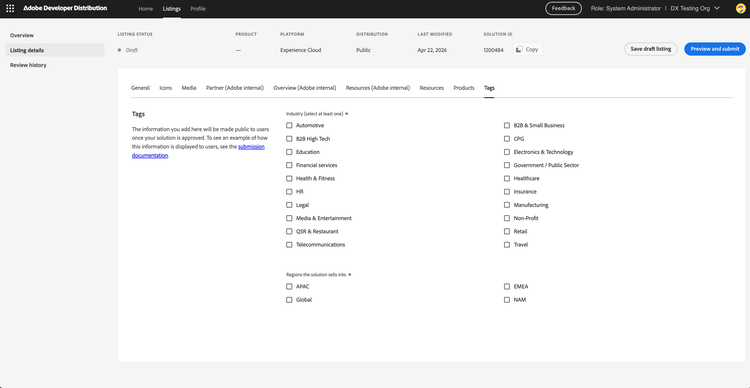
Task: Click the Role: System Administrator text
Action: click(x=626, y=9)
